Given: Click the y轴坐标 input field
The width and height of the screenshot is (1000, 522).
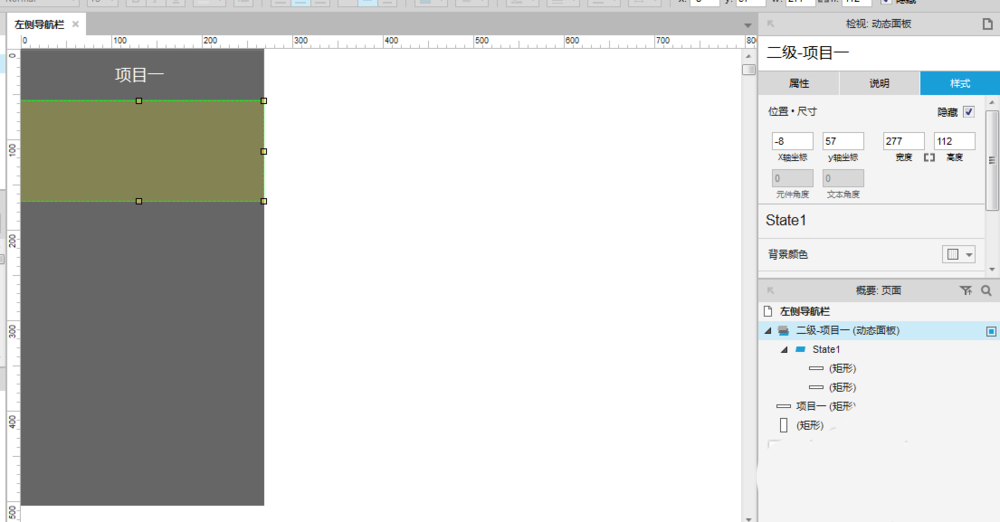Looking at the screenshot, I should 843,141.
